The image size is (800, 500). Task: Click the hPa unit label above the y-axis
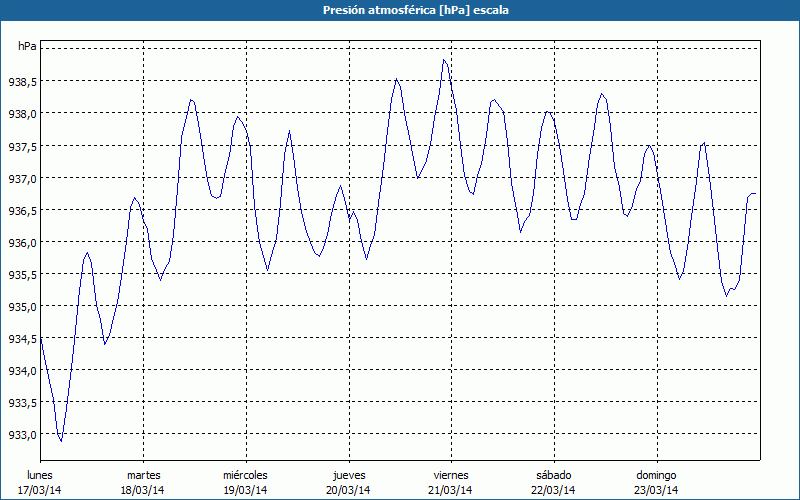pos(27,47)
